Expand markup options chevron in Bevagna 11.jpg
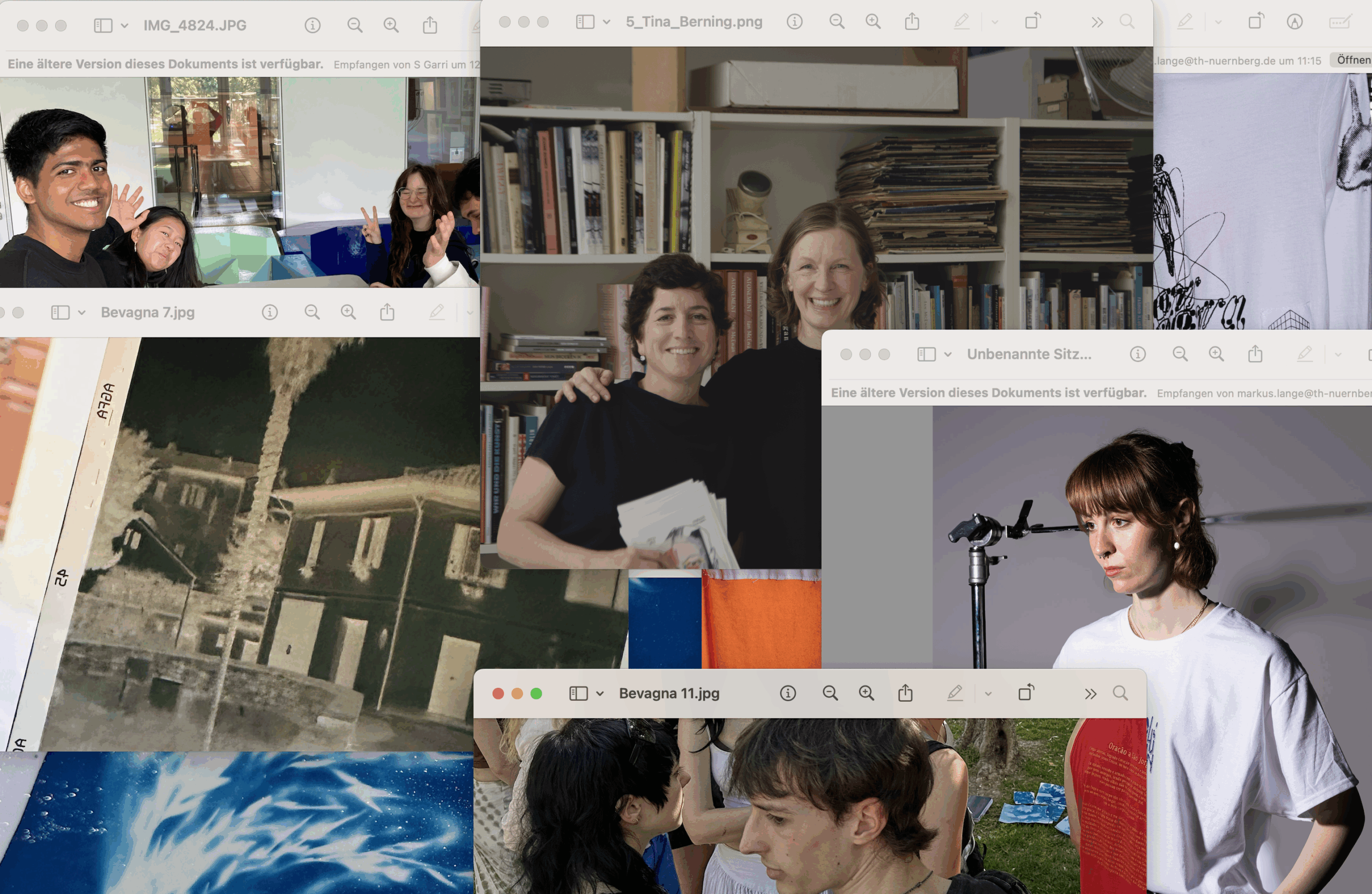Image resolution: width=1372 pixels, height=894 pixels. tap(988, 694)
